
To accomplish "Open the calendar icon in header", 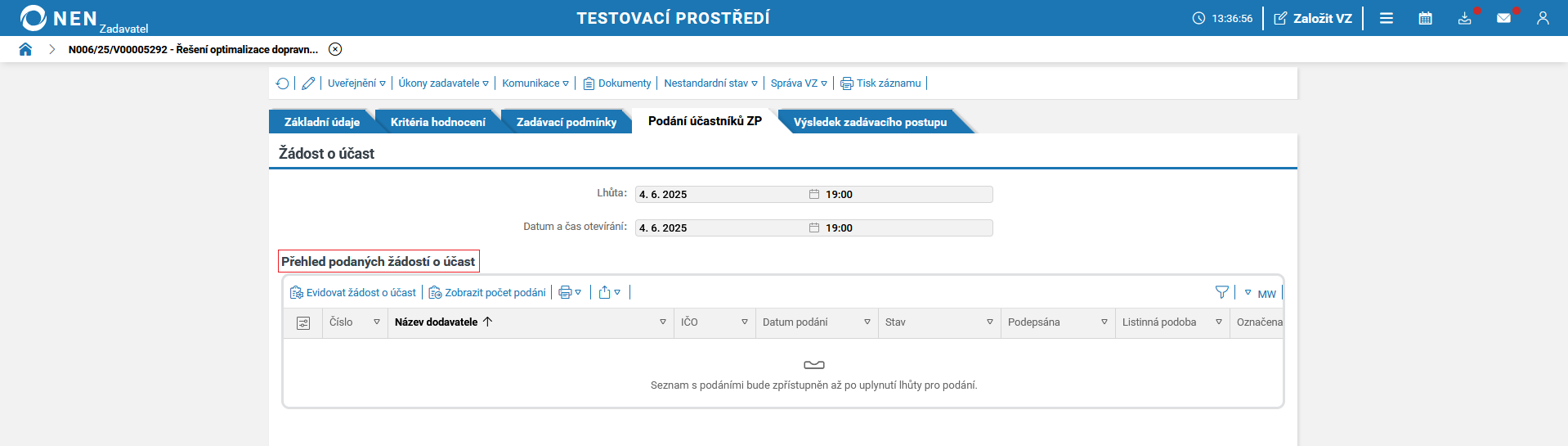I will click(x=1426, y=18).
